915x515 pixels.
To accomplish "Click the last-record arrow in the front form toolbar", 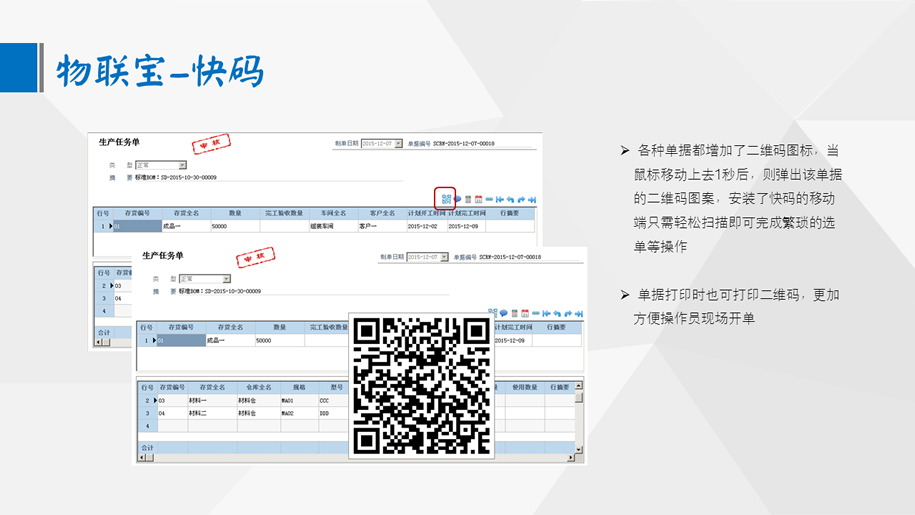I will (578, 313).
